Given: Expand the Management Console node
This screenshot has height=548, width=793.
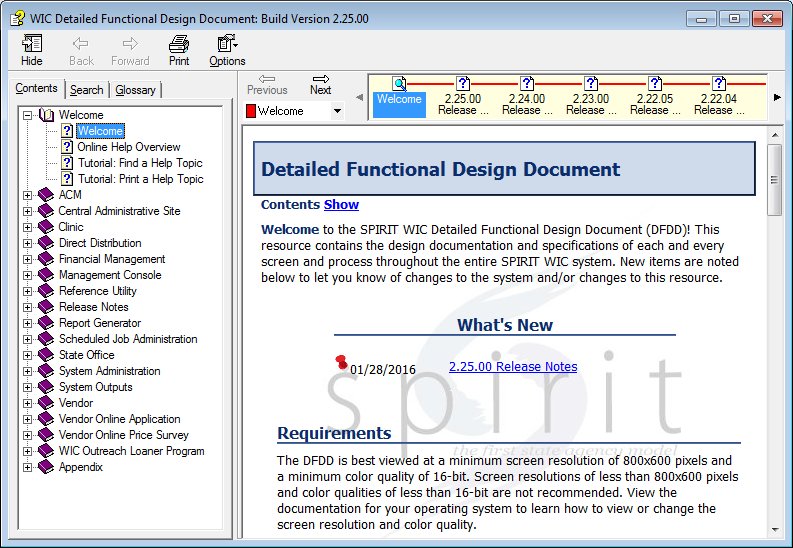Looking at the screenshot, I should [28, 275].
